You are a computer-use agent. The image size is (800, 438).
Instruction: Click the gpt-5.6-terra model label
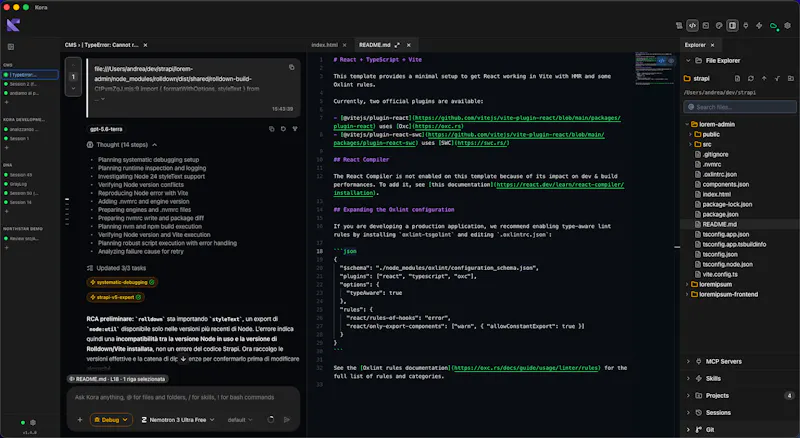coord(106,129)
